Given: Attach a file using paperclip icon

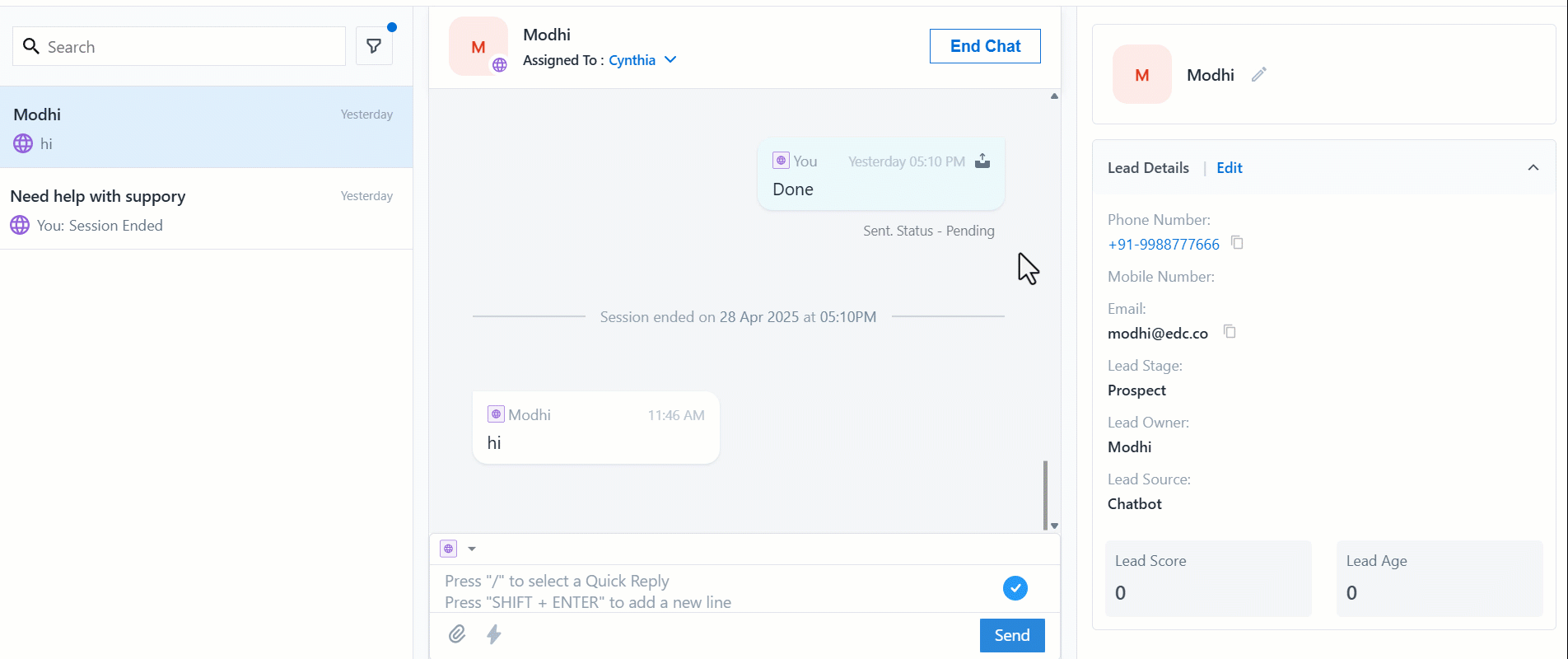Looking at the screenshot, I should coord(457,633).
